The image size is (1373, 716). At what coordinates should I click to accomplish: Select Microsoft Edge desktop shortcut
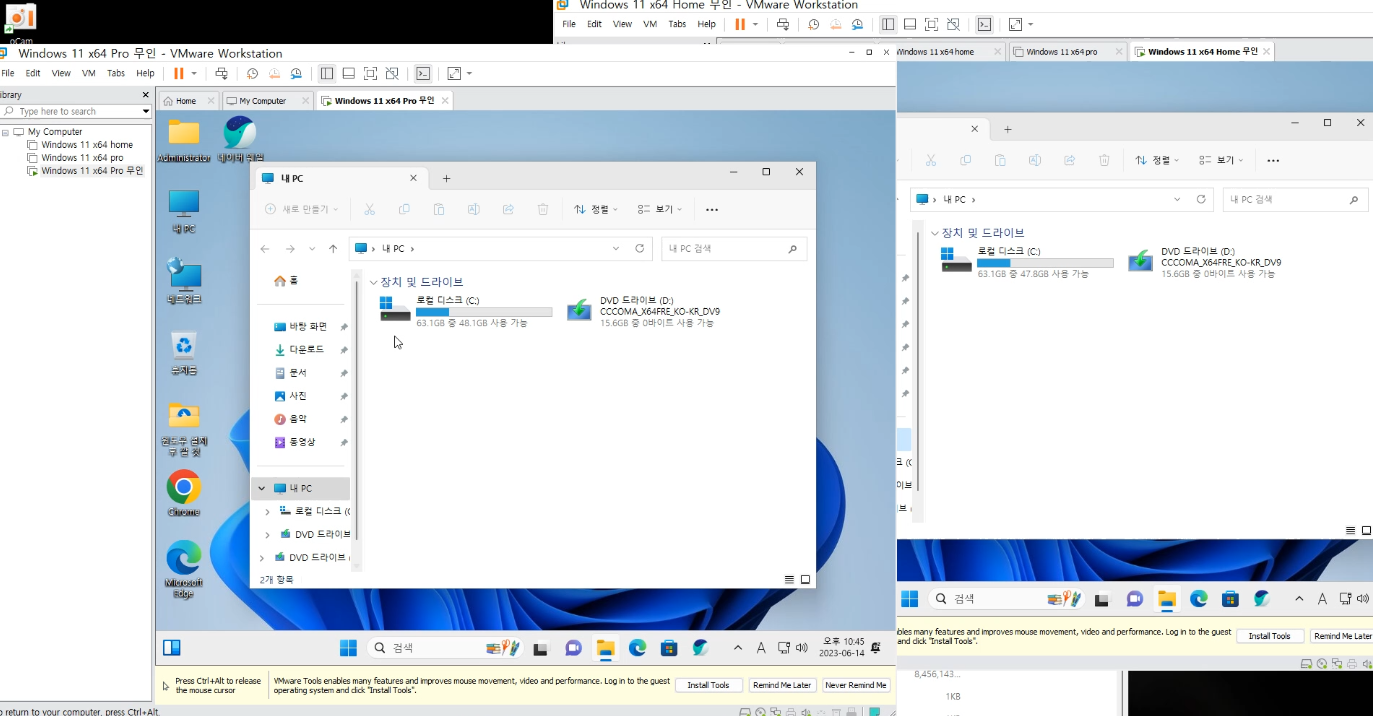pyautogui.click(x=184, y=569)
